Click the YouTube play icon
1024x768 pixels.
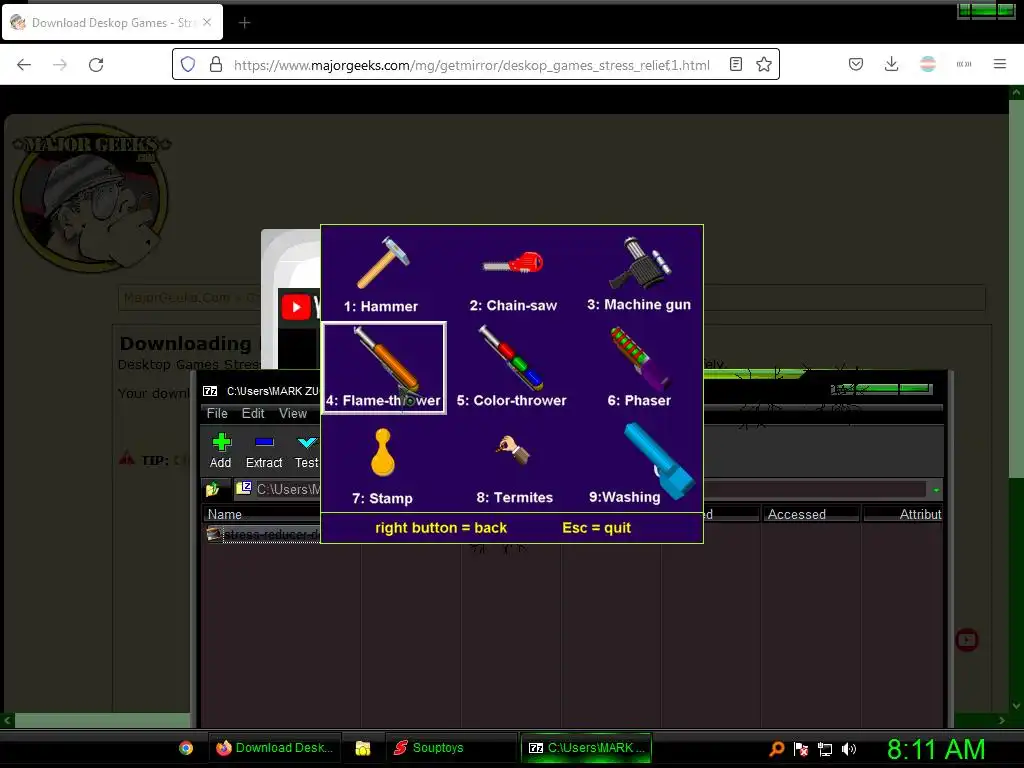click(x=296, y=306)
